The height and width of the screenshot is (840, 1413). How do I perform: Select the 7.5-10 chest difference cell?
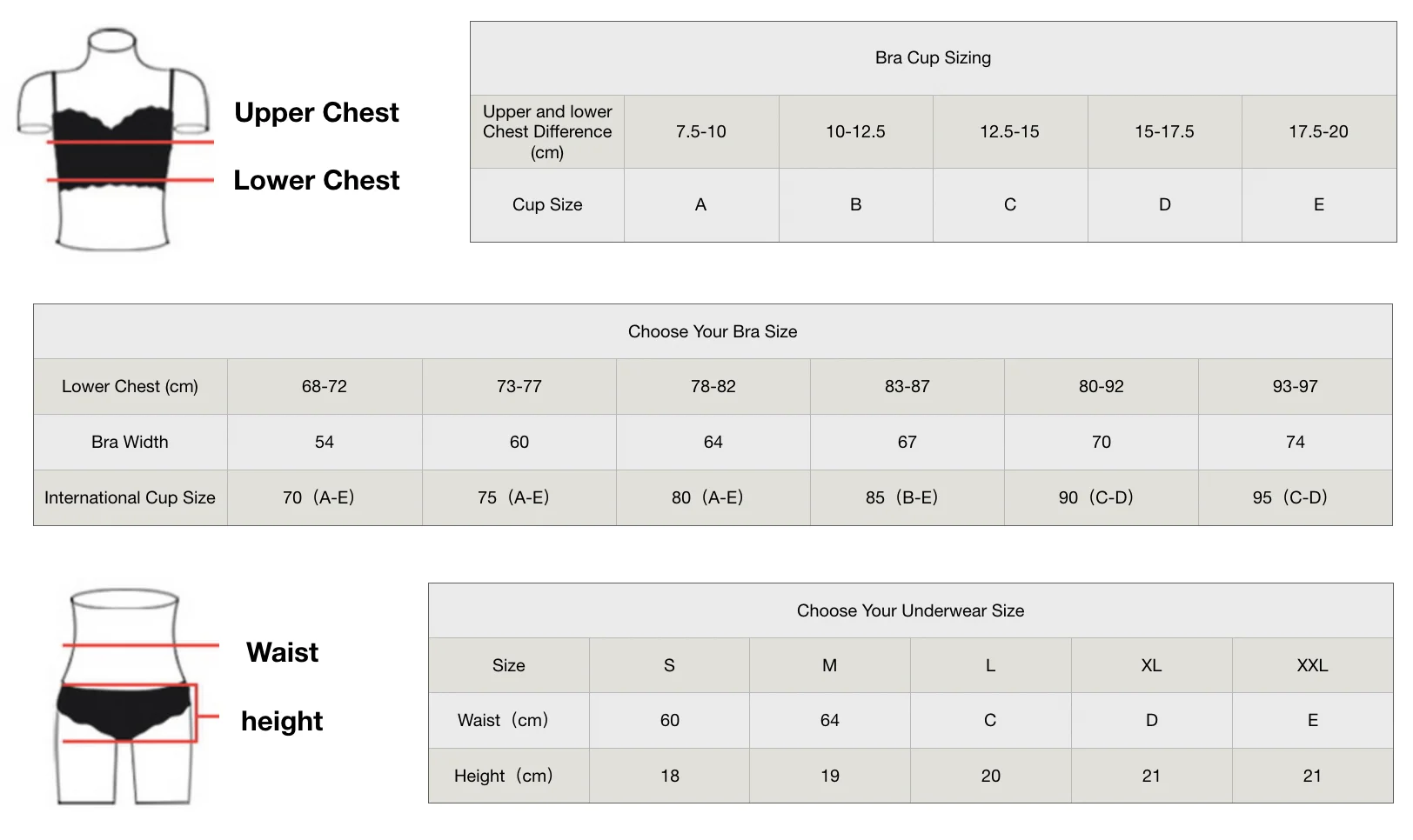(x=701, y=131)
